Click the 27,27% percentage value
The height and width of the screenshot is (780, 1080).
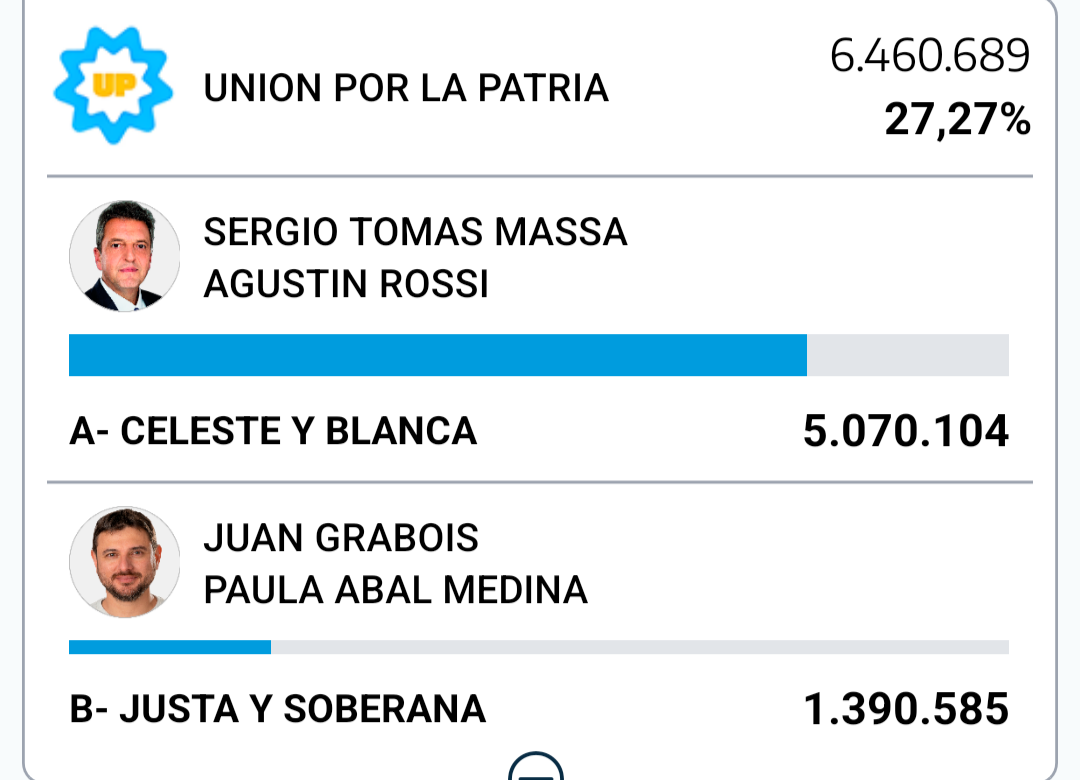pos(957,120)
